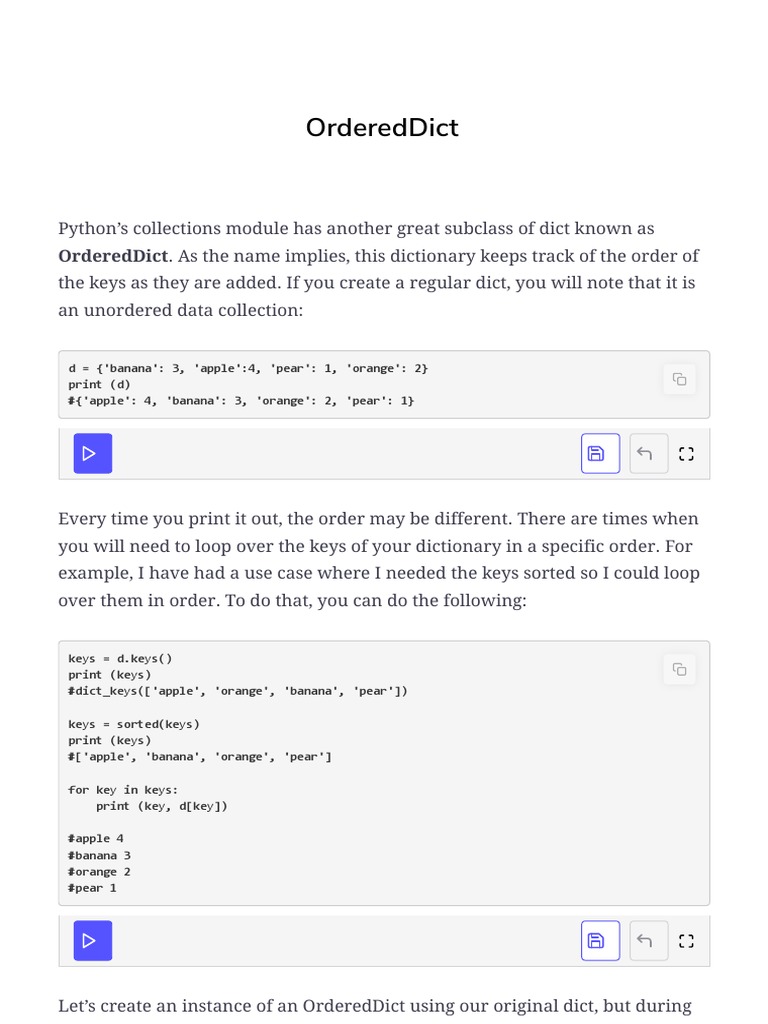Viewport: 768px width, 1024px height.
Task: Click the "for key in keys:" line
Action: coord(122,789)
